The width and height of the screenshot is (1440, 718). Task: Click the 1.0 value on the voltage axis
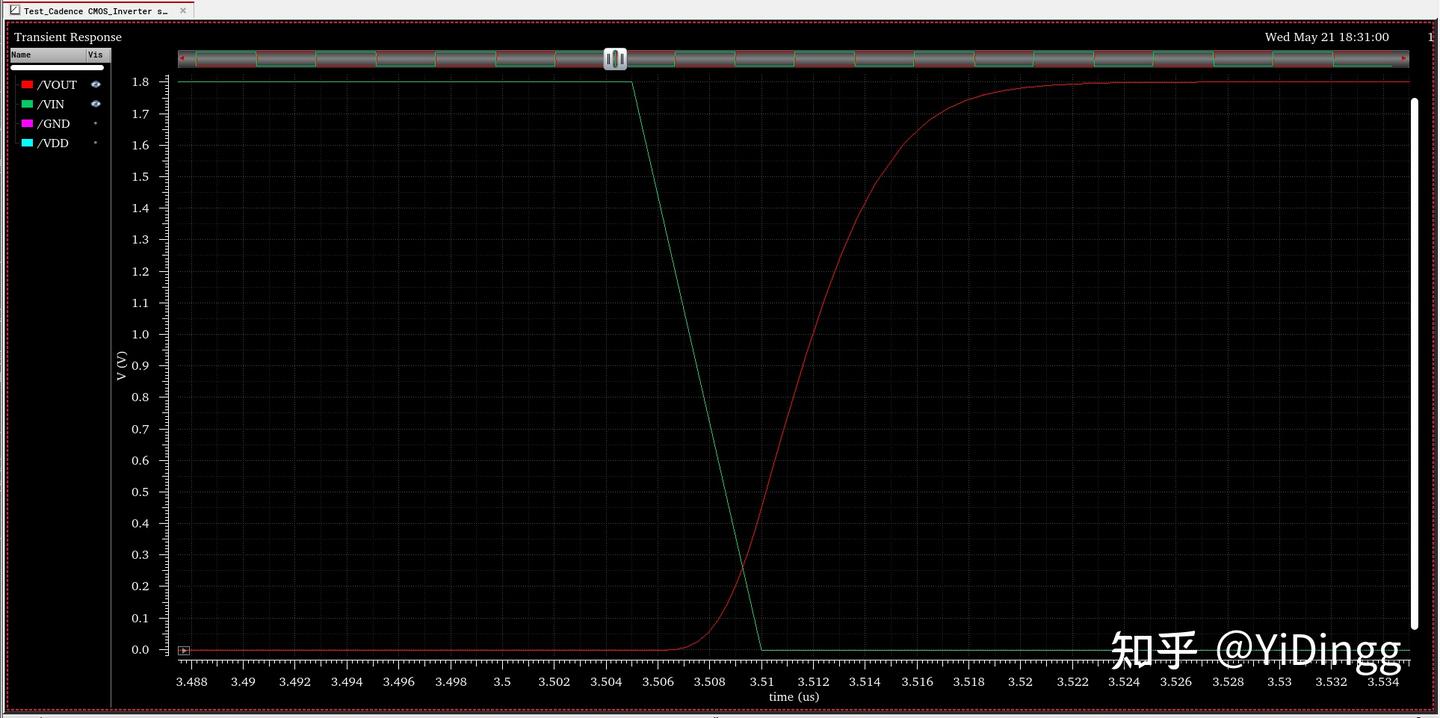point(141,335)
